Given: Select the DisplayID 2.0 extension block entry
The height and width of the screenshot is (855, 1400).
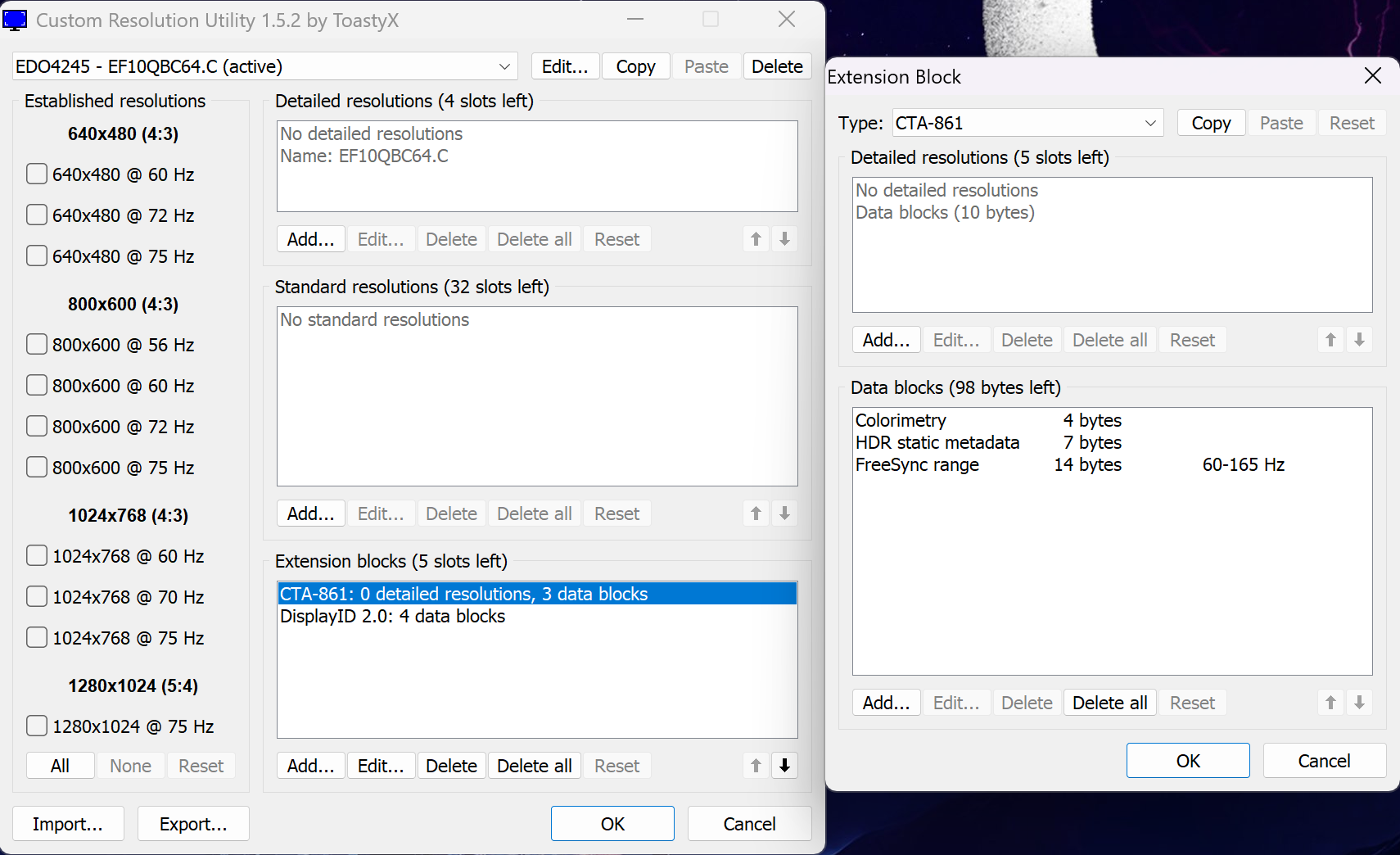Looking at the screenshot, I should [393, 617].
